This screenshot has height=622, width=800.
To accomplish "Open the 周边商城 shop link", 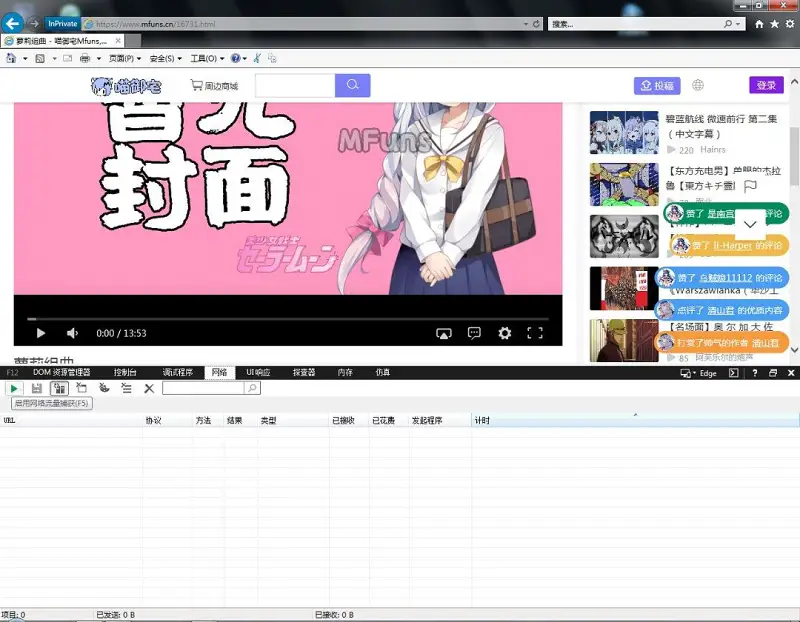I will point(214,86).
